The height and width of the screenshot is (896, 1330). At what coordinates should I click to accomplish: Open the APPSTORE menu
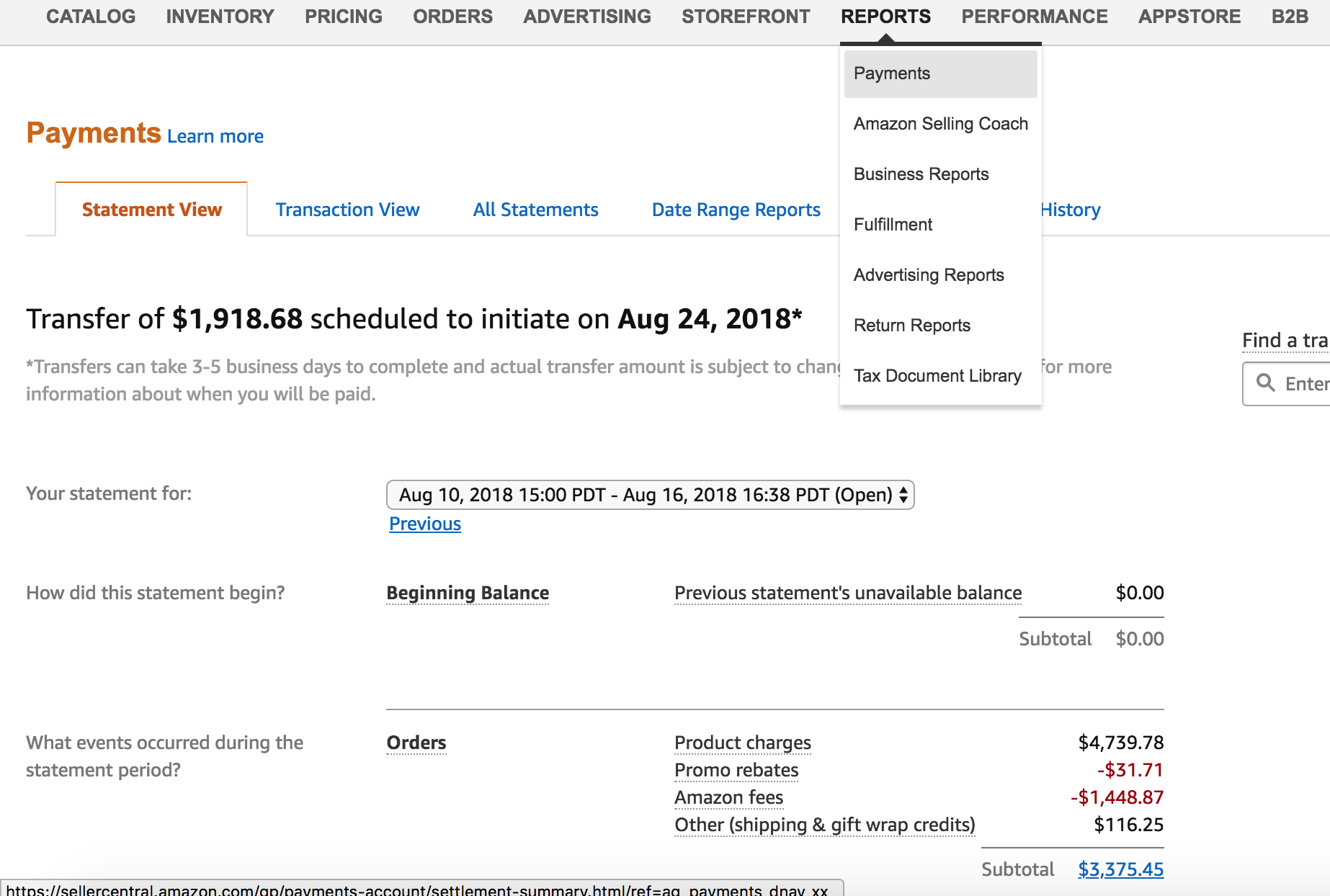(x=1190, y=17)
